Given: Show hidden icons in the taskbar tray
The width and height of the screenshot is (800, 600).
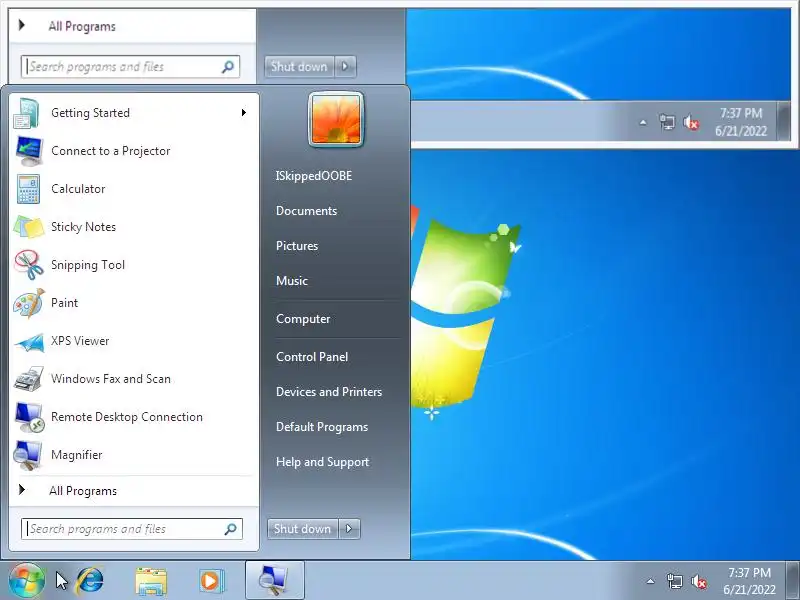Looking at the screenshot, I should 651,581.
